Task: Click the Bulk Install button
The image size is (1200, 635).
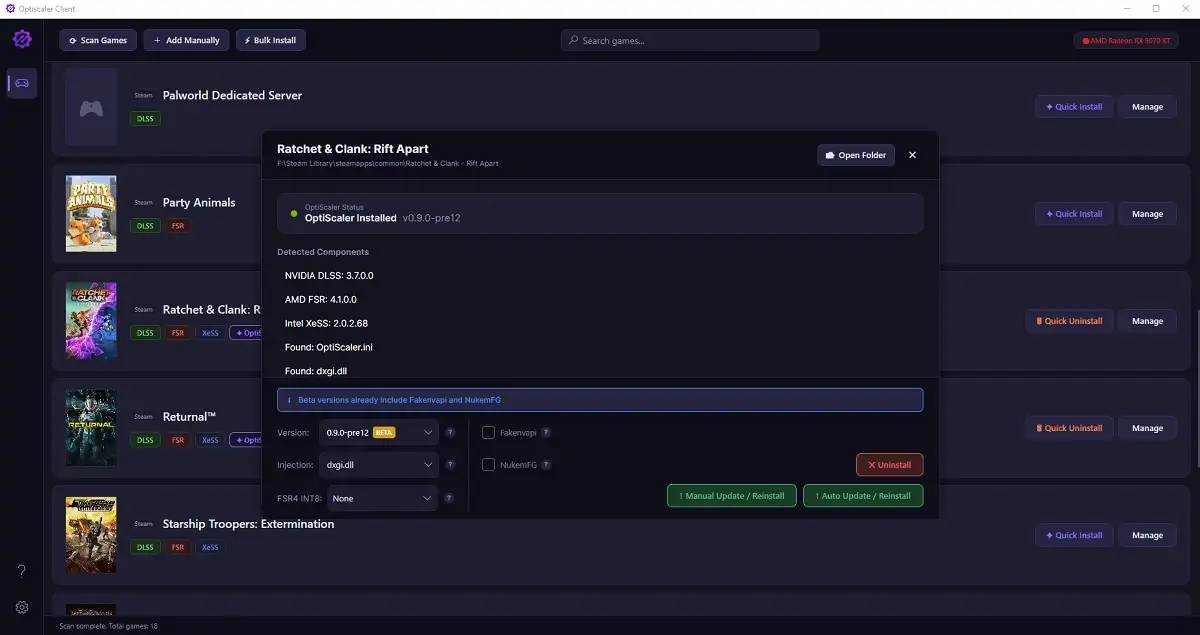Action: pos(271,40)
